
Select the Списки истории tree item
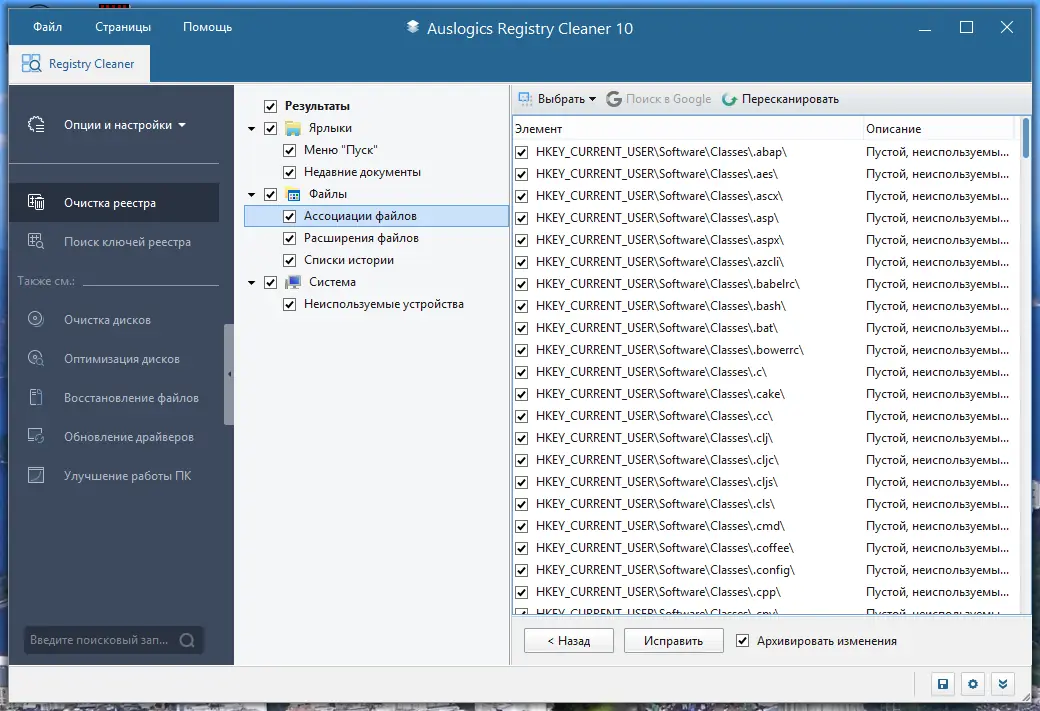(x=349, y=260)
